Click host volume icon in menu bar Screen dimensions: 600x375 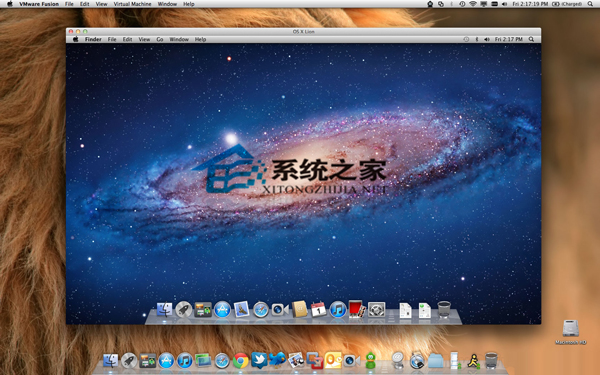pos(504,4)
